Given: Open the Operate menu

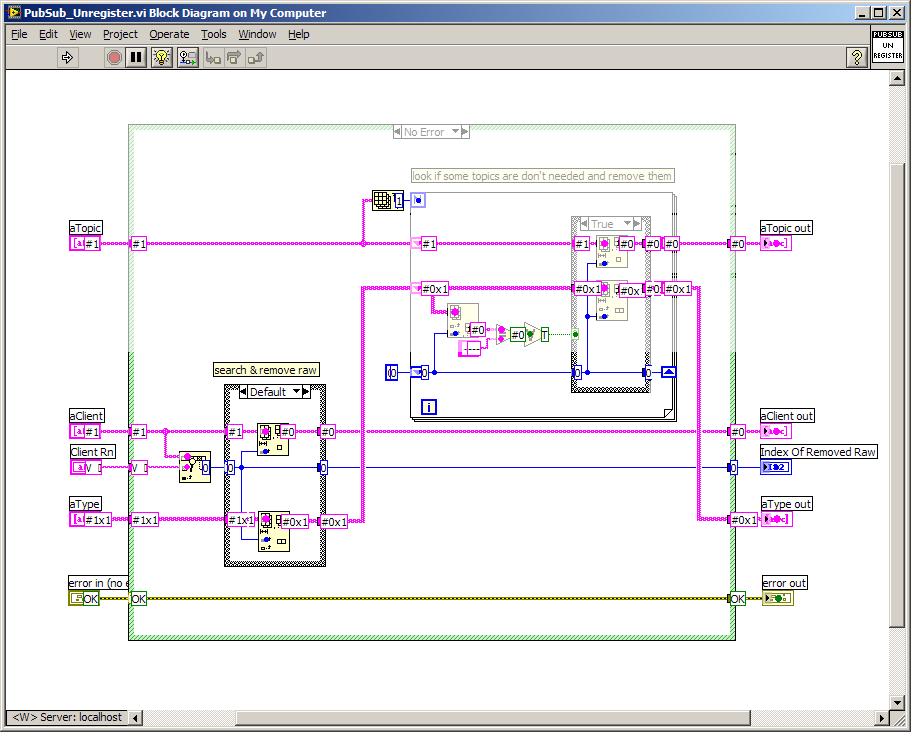Looking at the screenshot, I should coord(169,34).
